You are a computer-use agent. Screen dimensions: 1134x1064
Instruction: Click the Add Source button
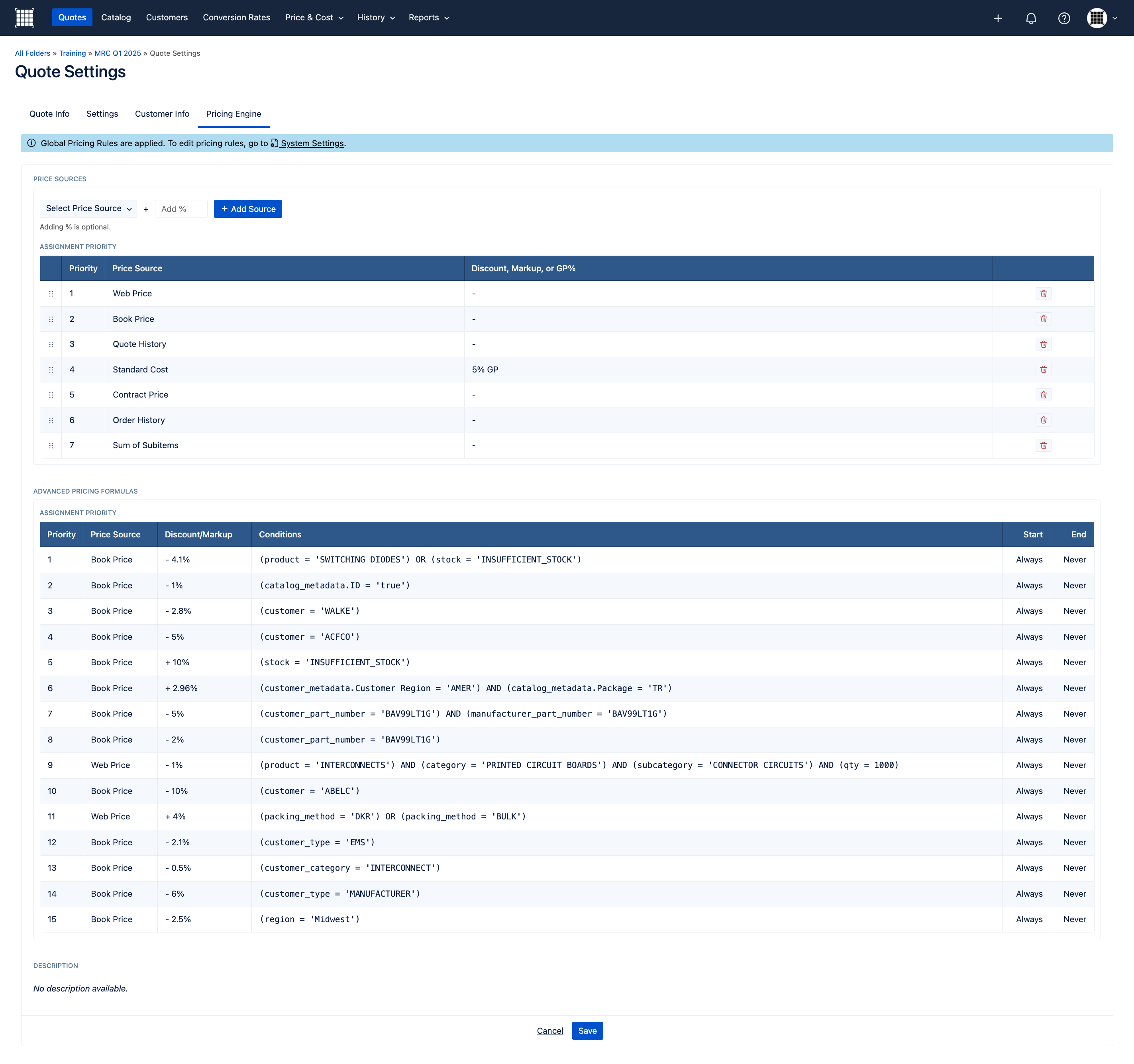(247, 209)
